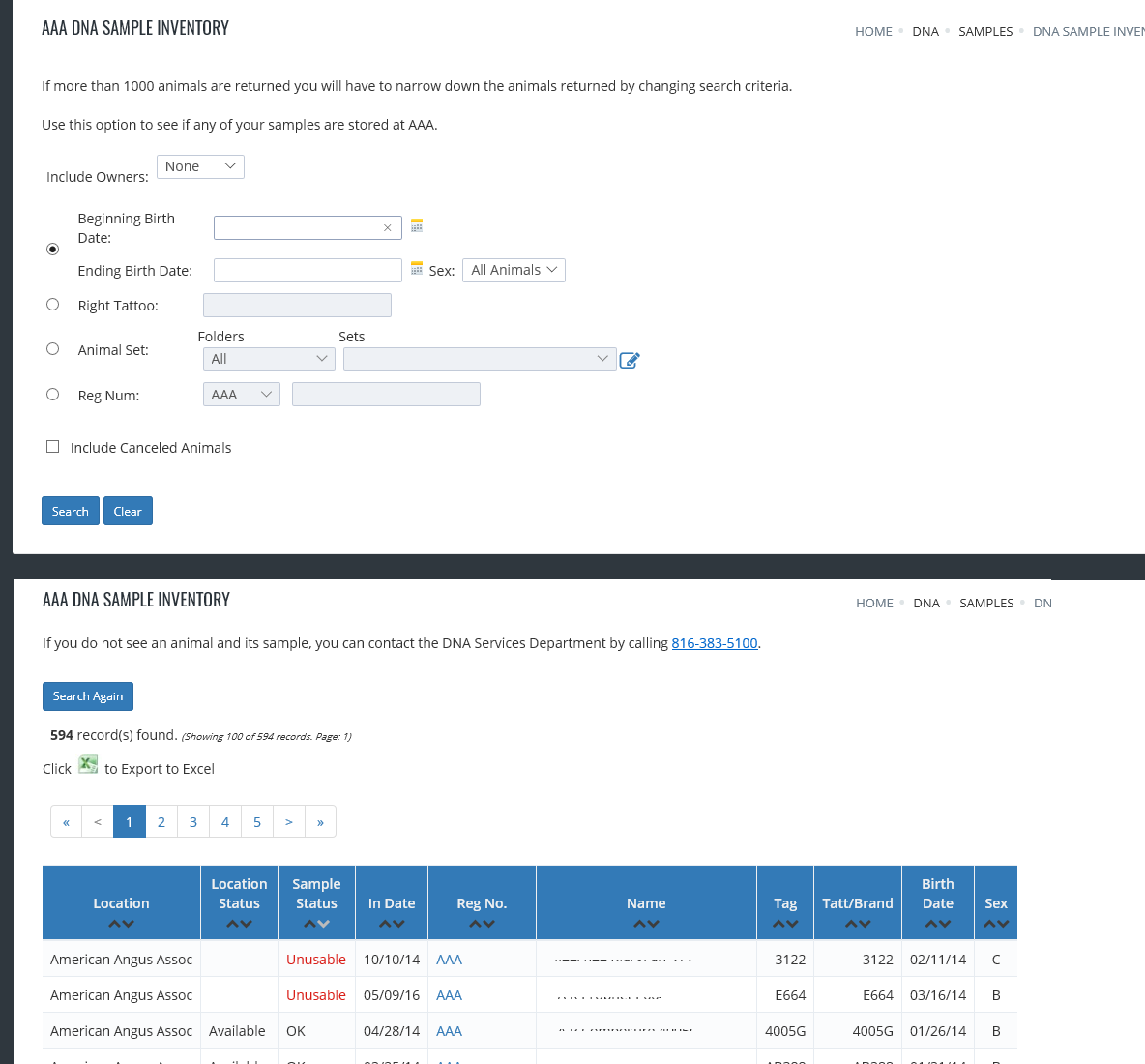Go to results page 4
This screenshot has width=1145, height=1064.
[x=225, y=821]
